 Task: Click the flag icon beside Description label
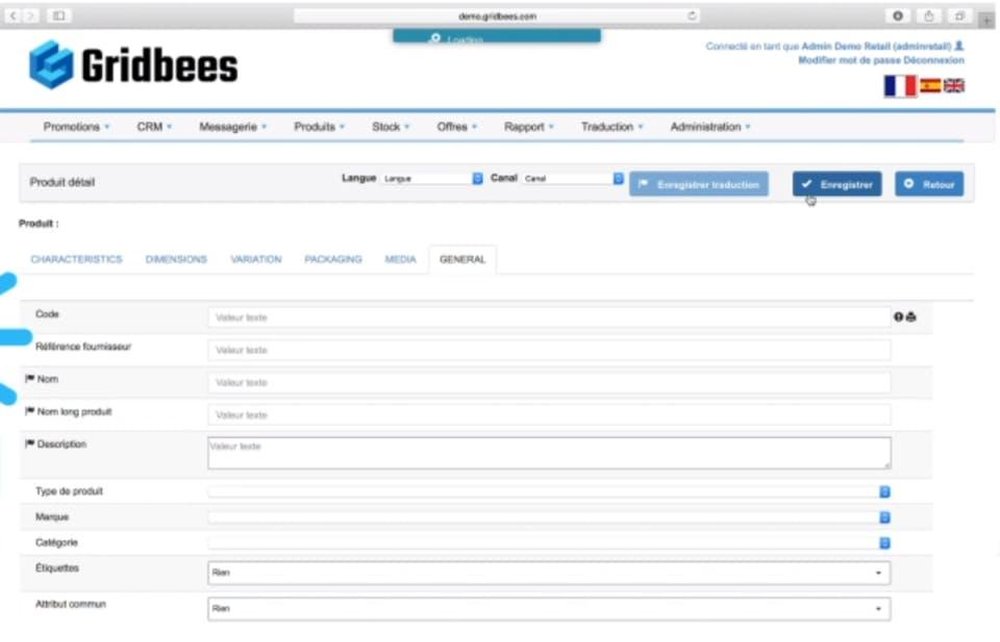[x=30, y=443]
